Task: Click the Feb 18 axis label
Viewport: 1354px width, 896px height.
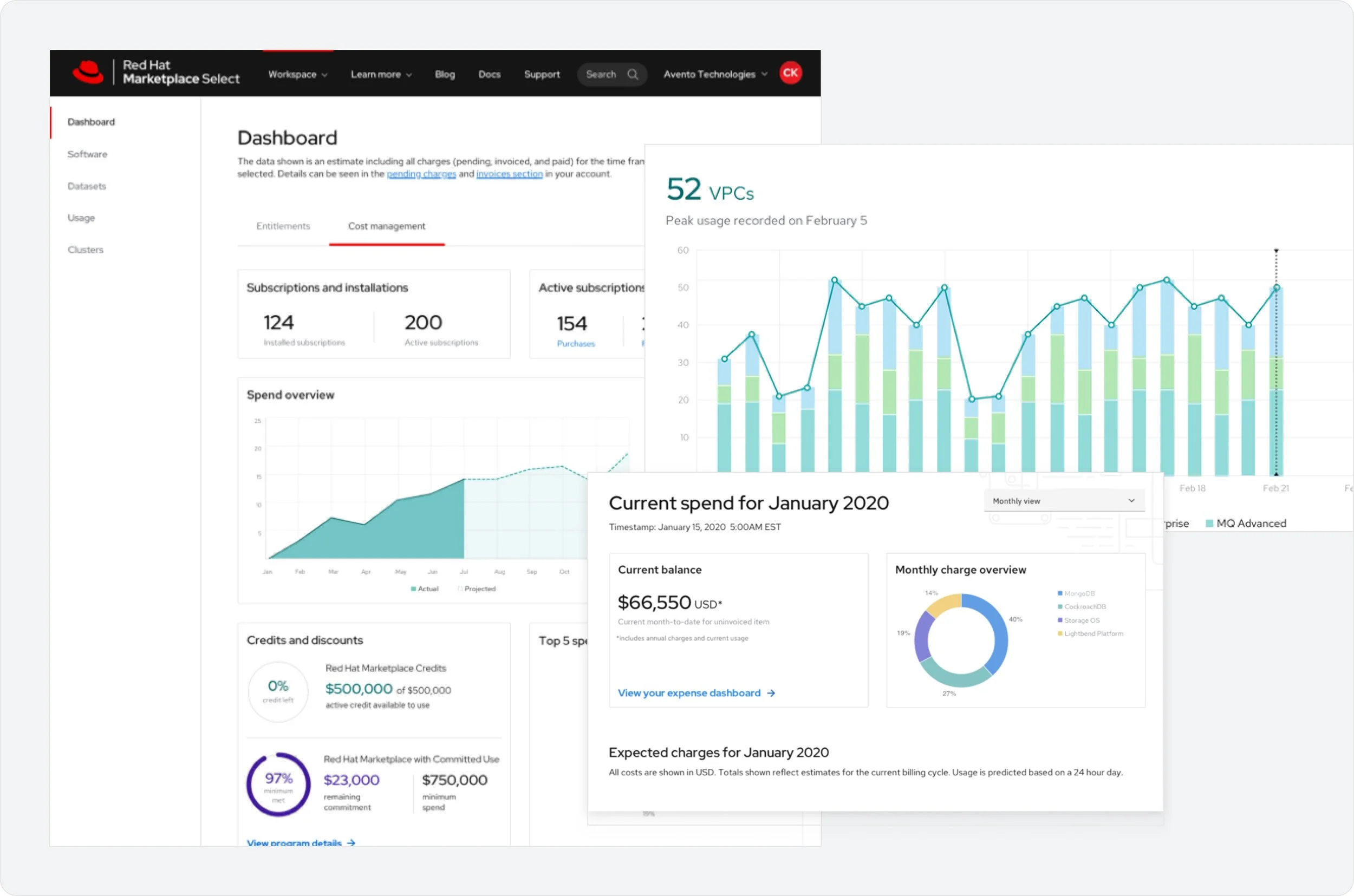Action: pyautogui.click(x=1192, y=488)
